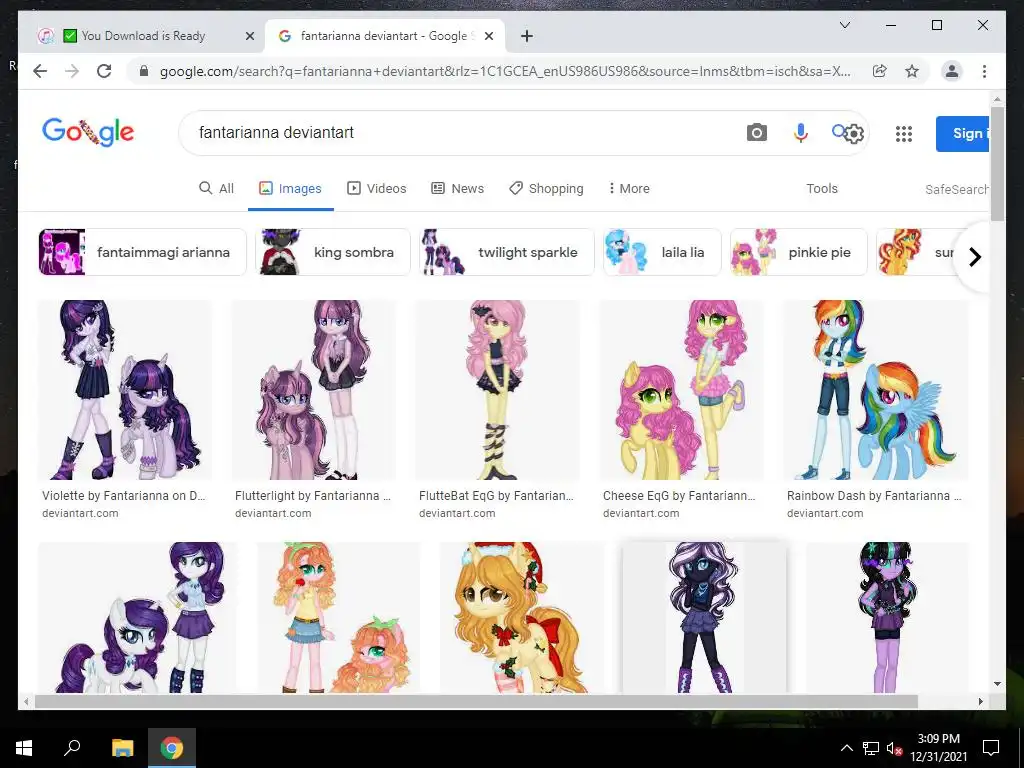Open the taskbar clock and date

click(x=938, y=748)
